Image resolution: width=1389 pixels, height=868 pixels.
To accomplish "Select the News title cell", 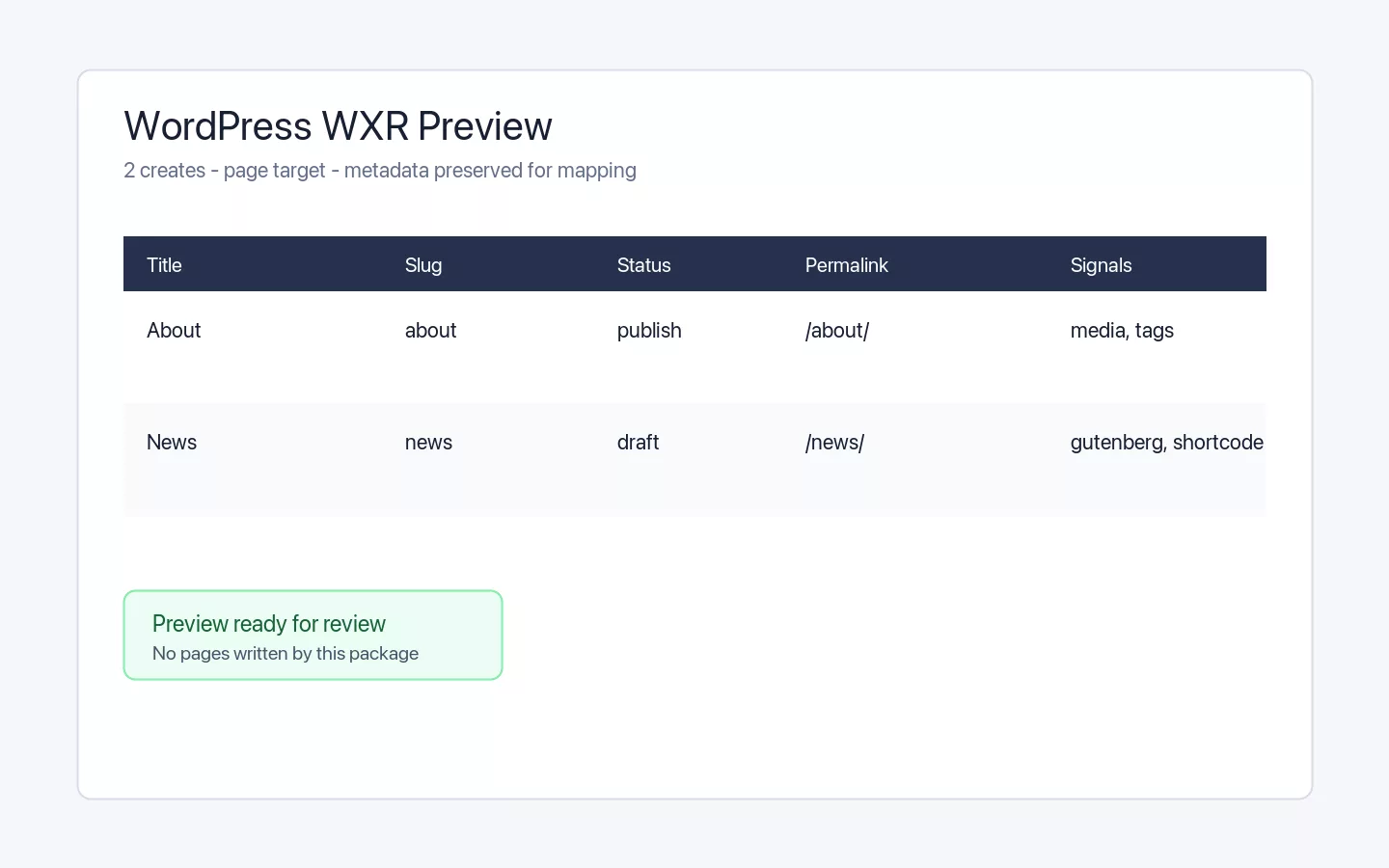I will [172, 443].
